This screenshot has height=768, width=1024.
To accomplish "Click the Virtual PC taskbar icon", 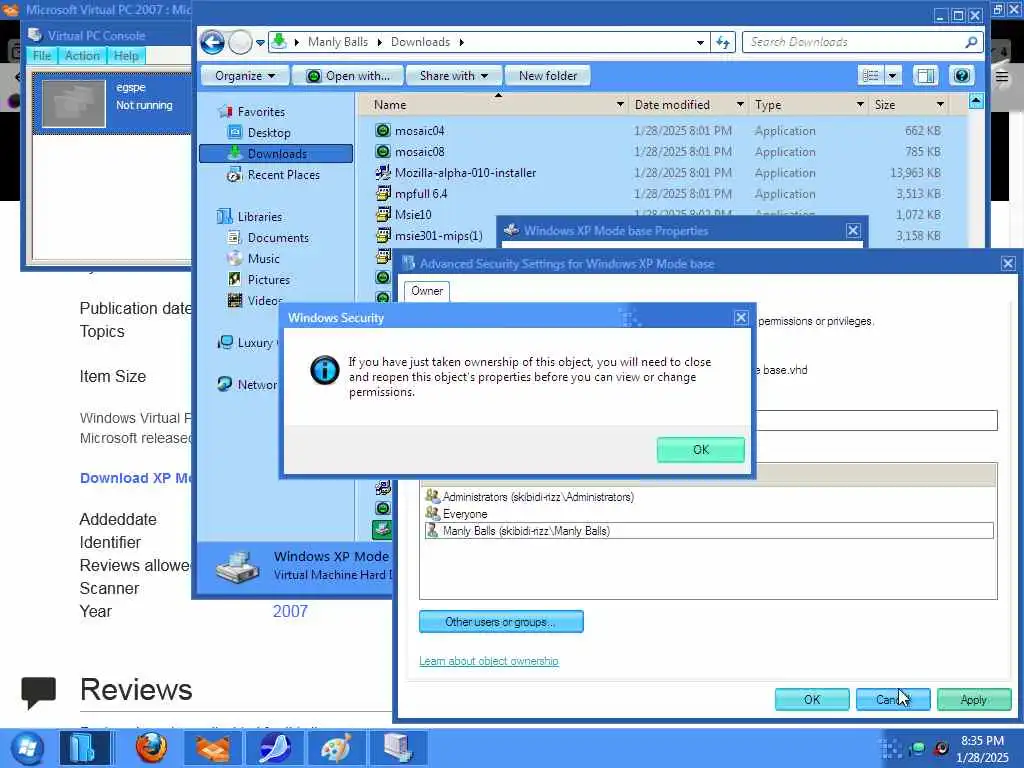I will 398,748.
